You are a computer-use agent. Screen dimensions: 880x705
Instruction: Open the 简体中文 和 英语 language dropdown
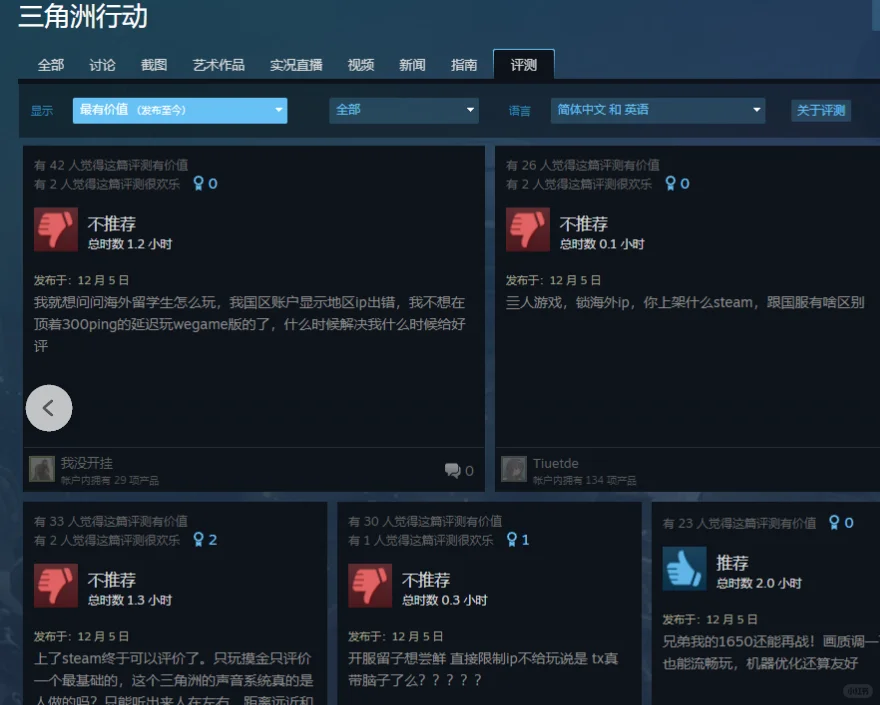coord(657,110)
